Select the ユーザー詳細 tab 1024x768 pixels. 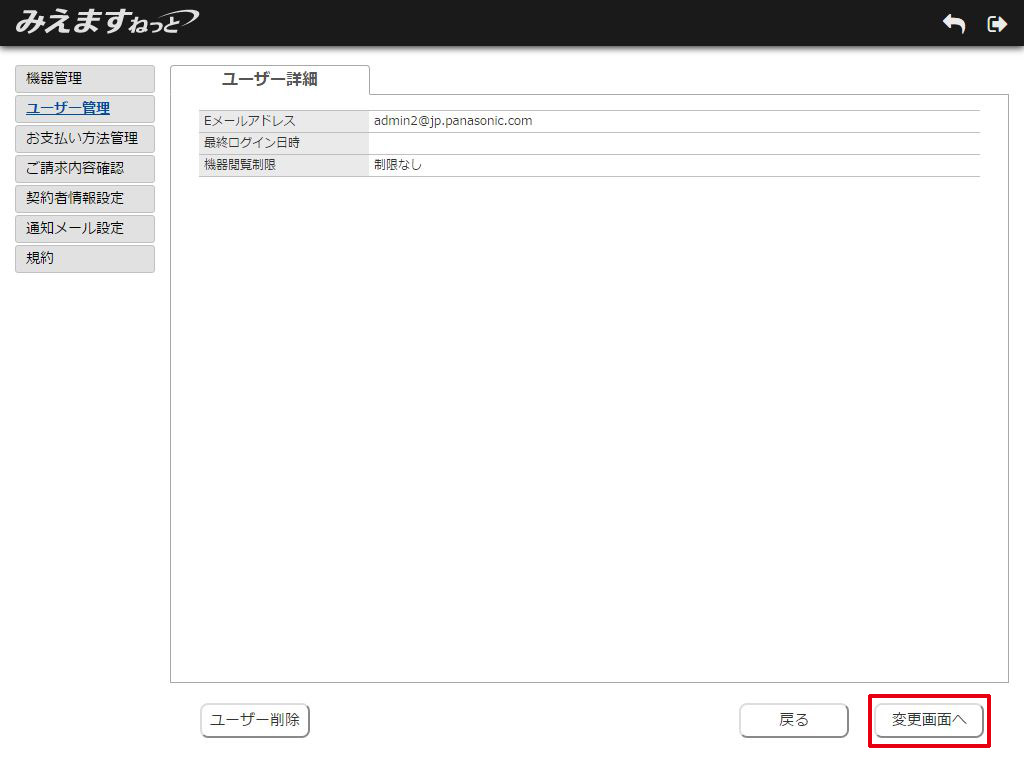[270, 80]
